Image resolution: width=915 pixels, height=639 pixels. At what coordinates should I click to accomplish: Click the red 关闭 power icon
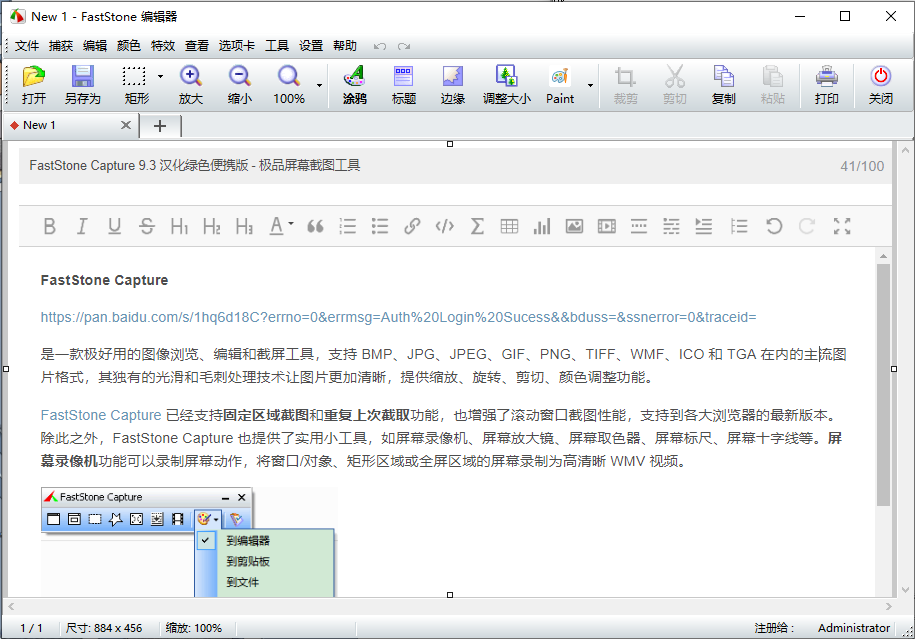(x=881, y=85)
